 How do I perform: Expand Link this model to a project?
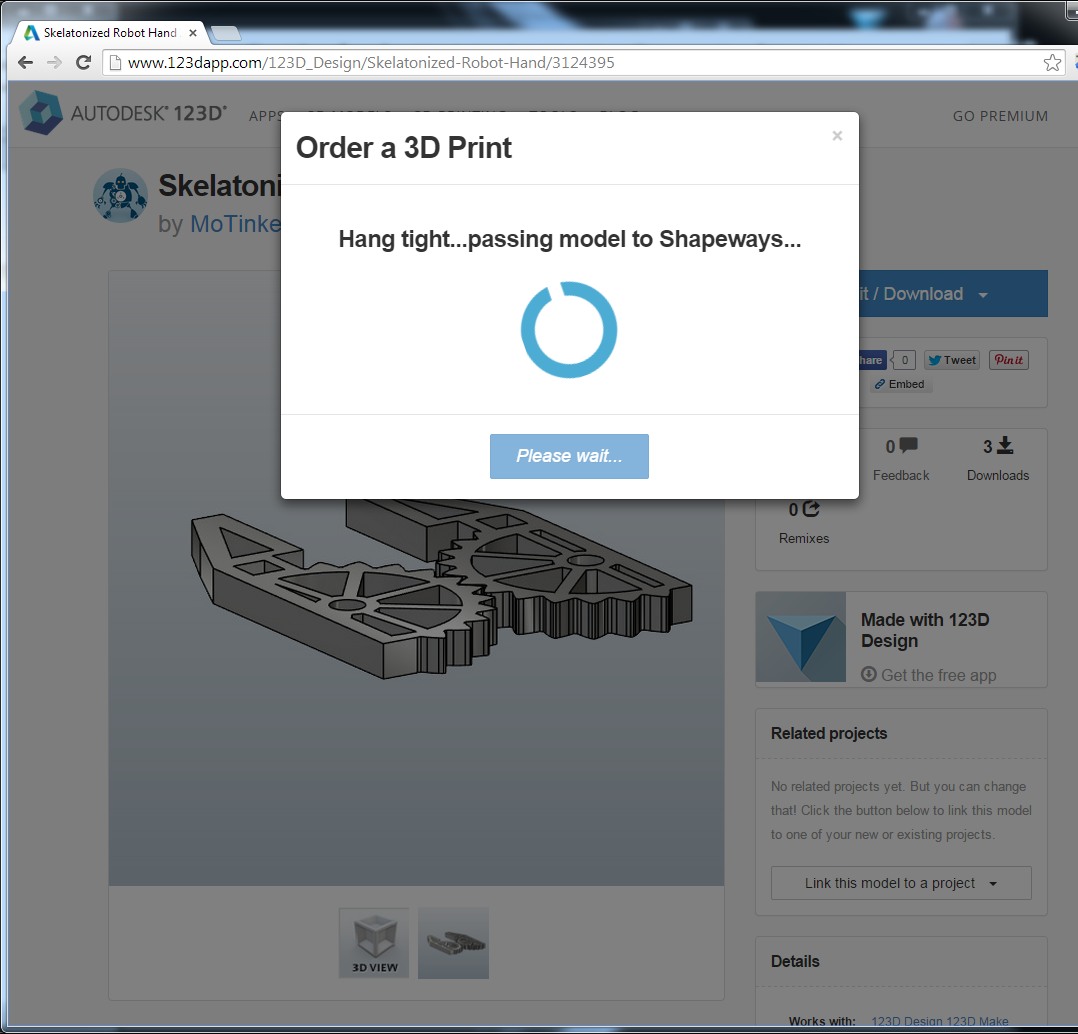tap(901, 883)
